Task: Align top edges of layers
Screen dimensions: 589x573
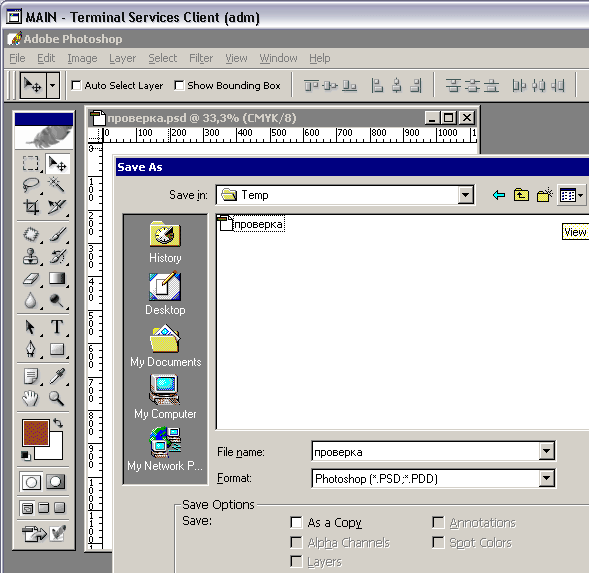Action: pyautogui.click(x=311, y=86)
